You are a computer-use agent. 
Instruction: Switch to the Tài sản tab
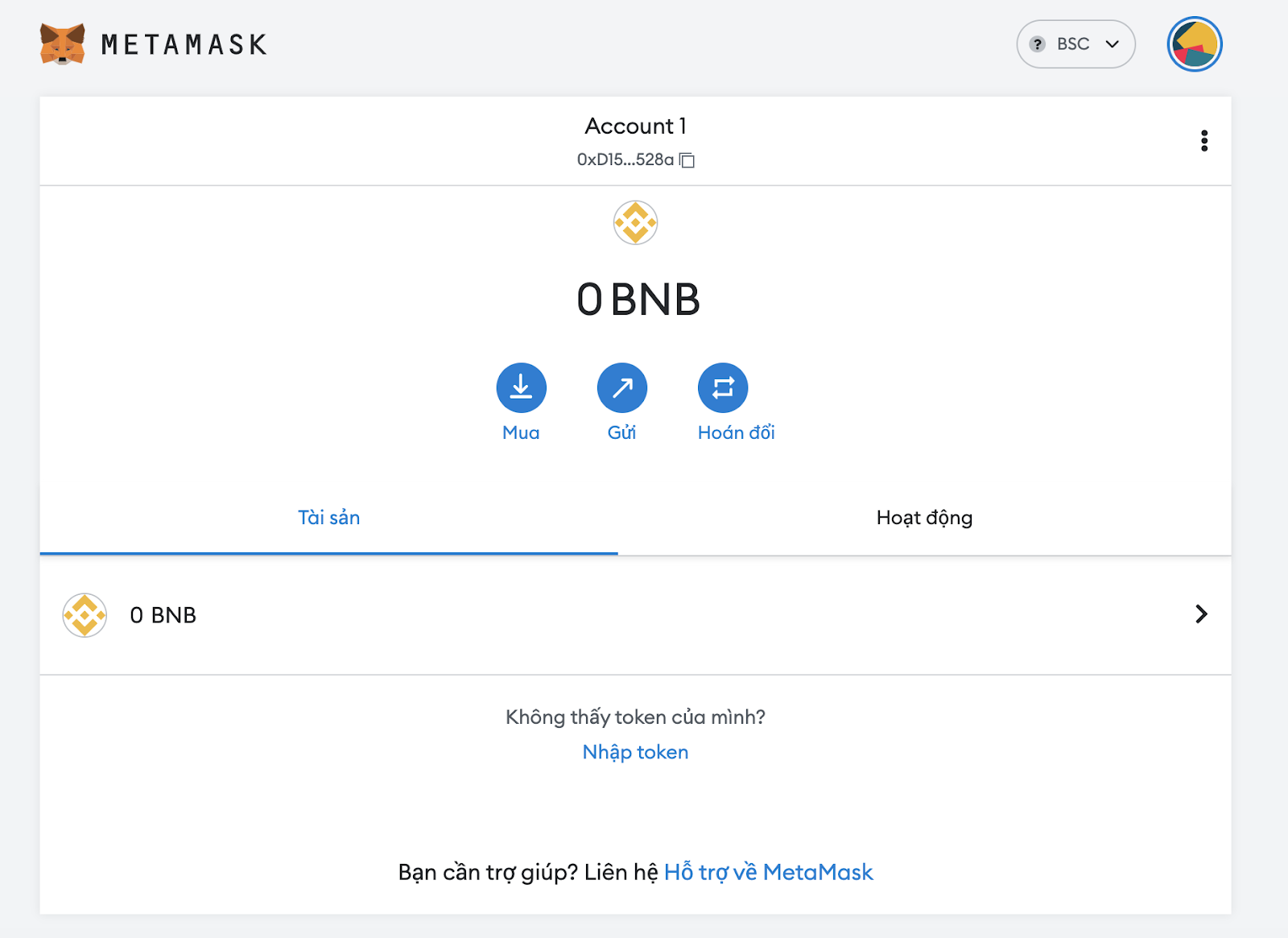point(329,518)
